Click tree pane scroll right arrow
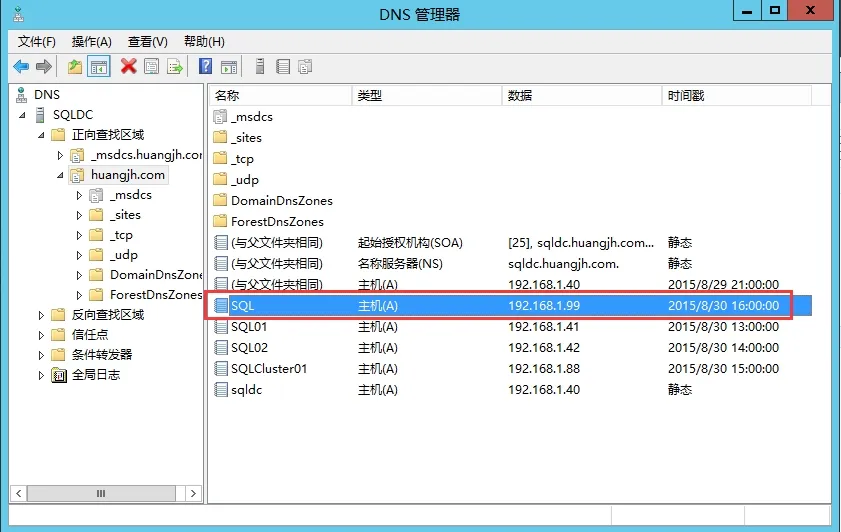841x532 pixels. click(x=193, y=493)
